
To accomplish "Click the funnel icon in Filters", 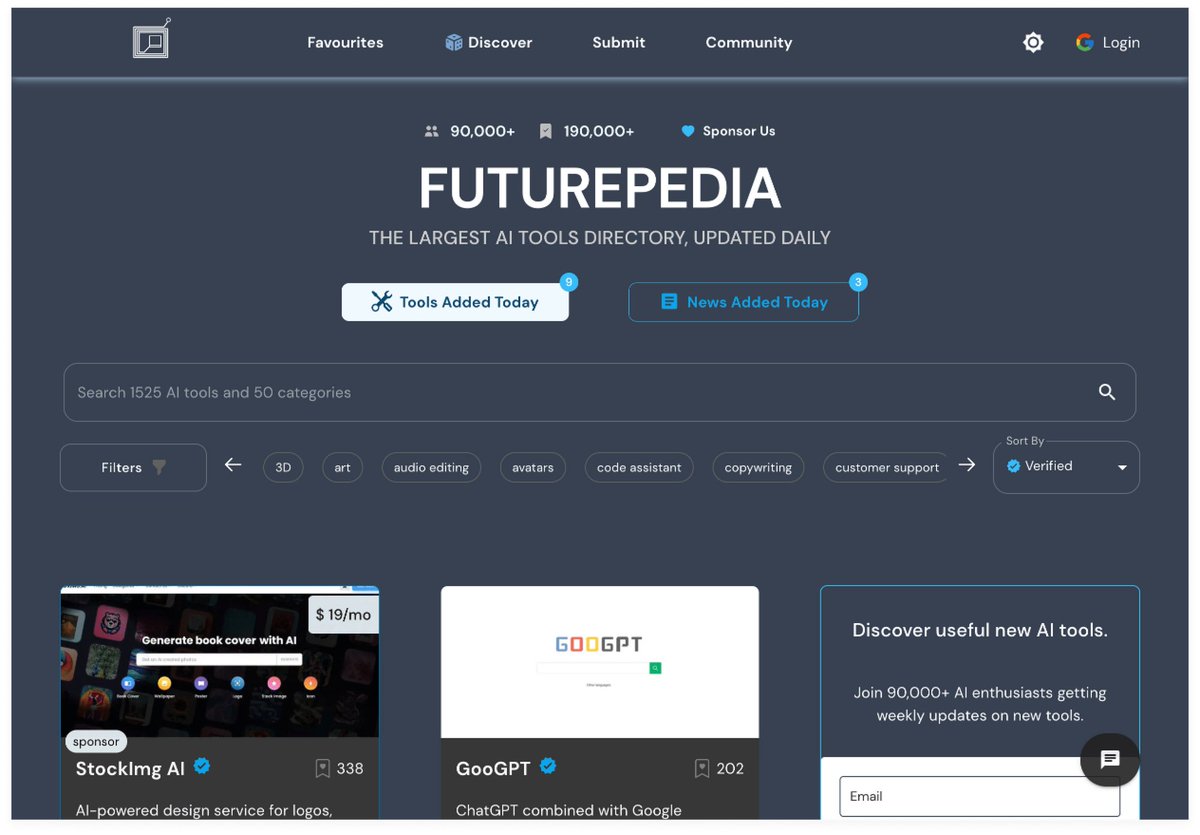I will pyautogui.click(x=159, y=468).
